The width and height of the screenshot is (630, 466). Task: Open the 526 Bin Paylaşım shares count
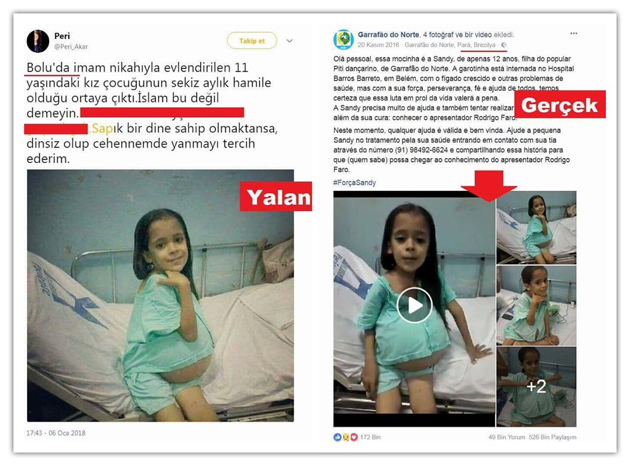tap(552, 437)
